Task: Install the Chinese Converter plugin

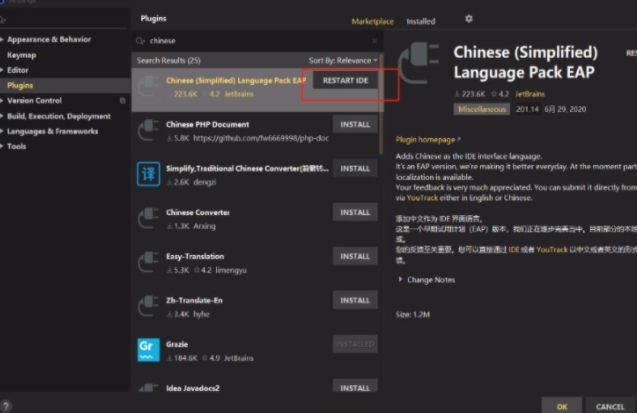Action: (355, 212)
